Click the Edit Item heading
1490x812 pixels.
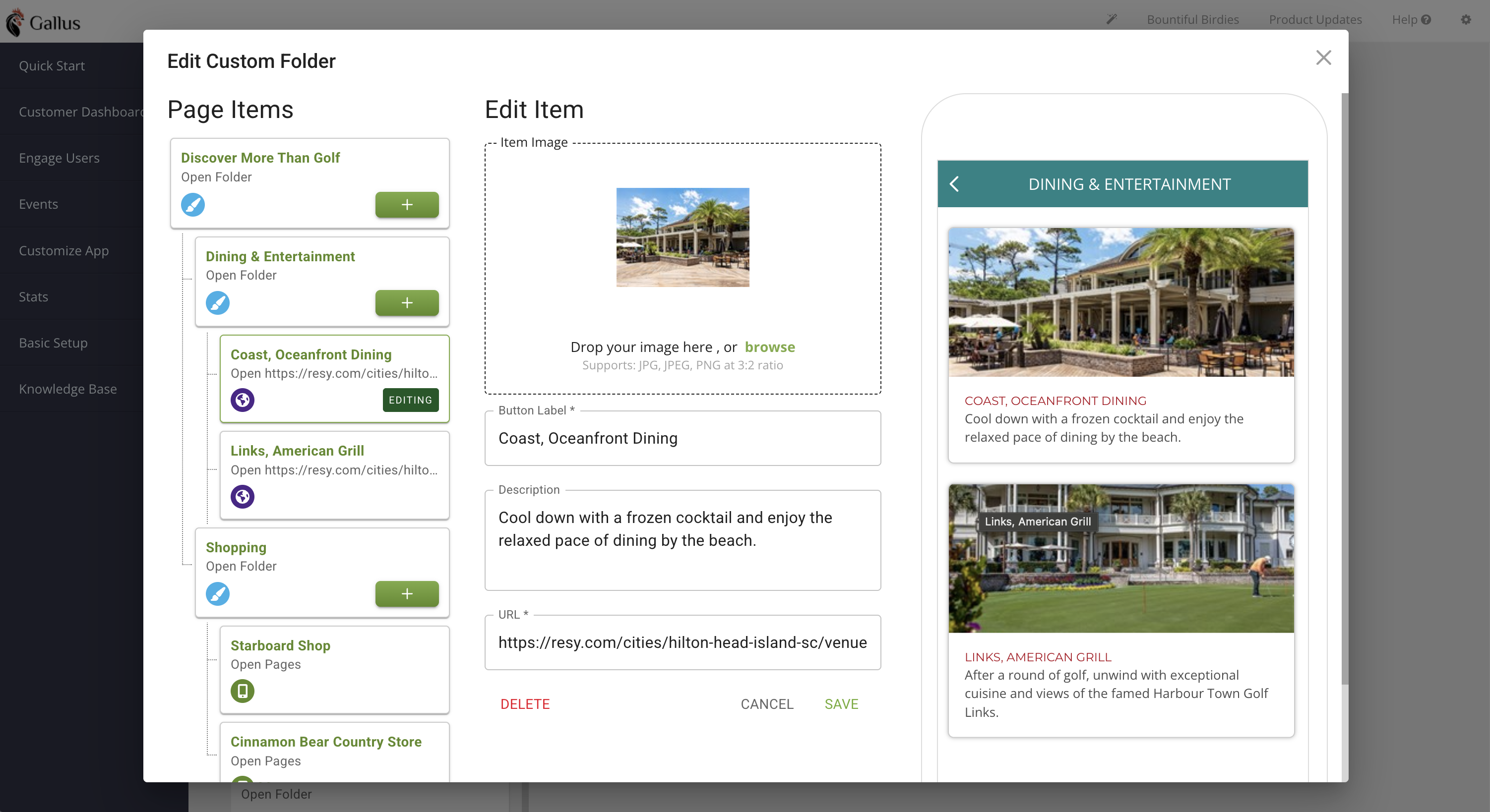534,110
